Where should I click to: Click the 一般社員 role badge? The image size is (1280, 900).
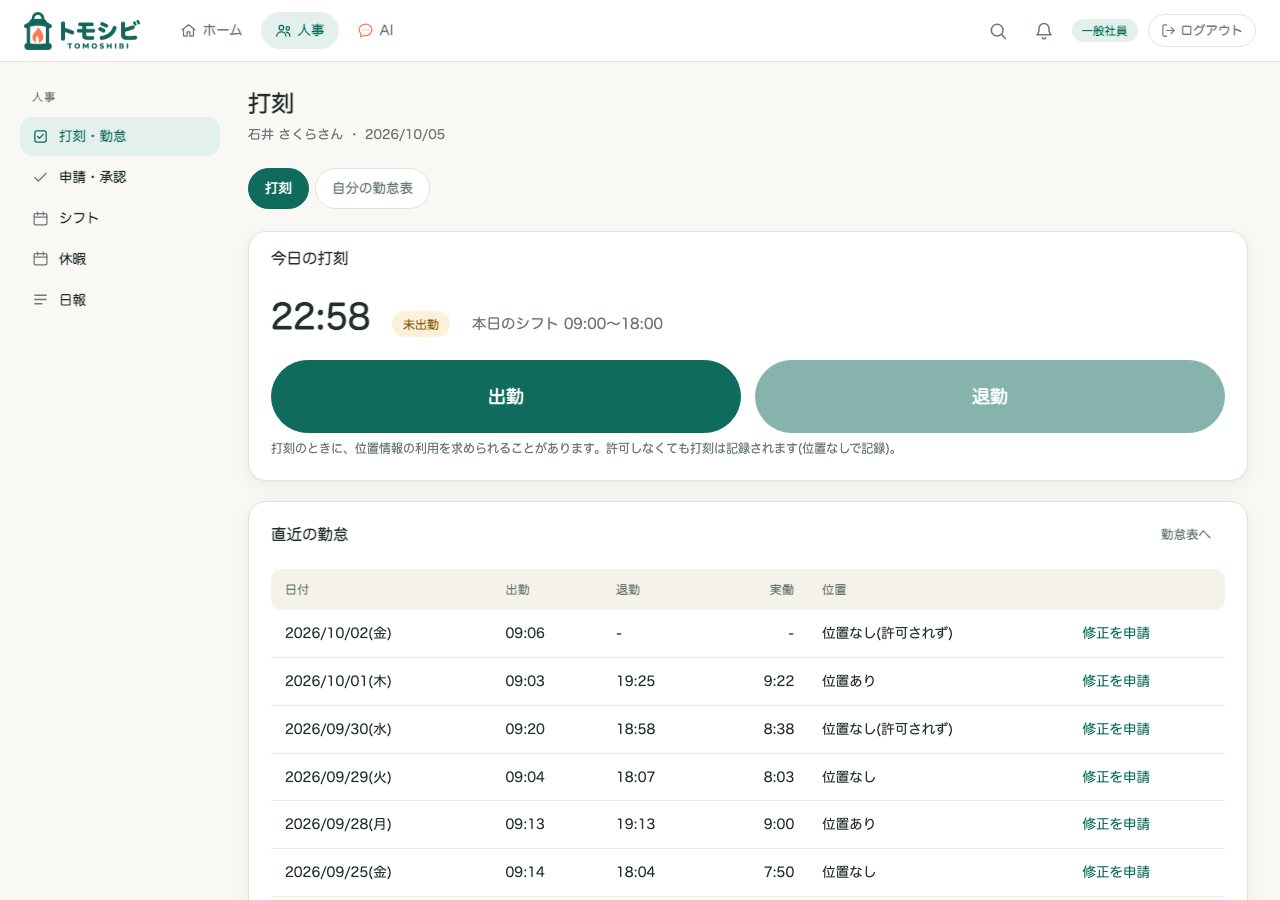click(x=1105, y=31)
